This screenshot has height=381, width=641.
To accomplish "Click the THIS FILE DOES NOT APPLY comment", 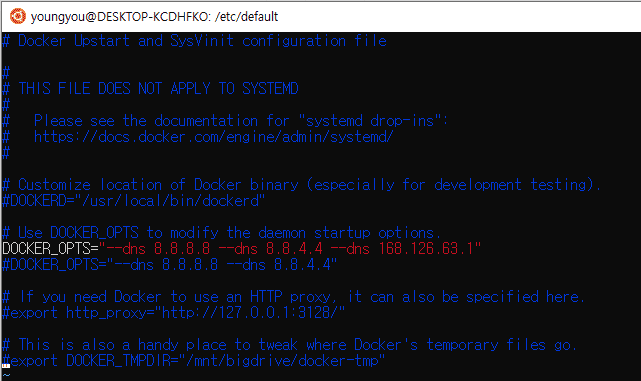I will 150,89.
